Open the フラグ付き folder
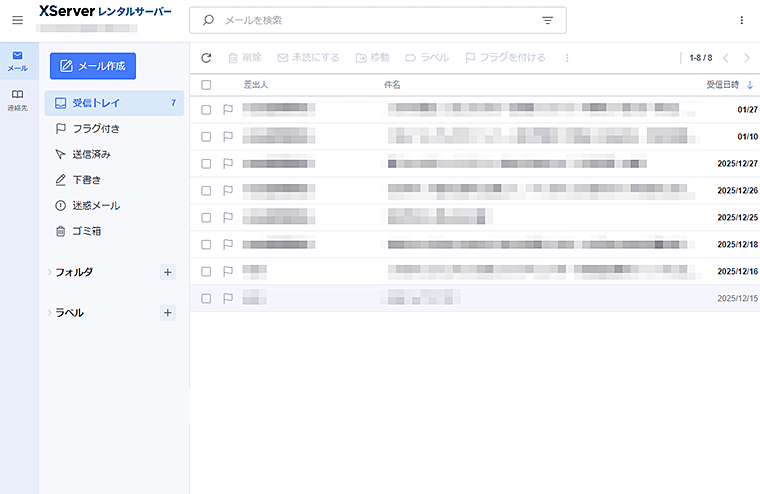 (x=114, y=128)
